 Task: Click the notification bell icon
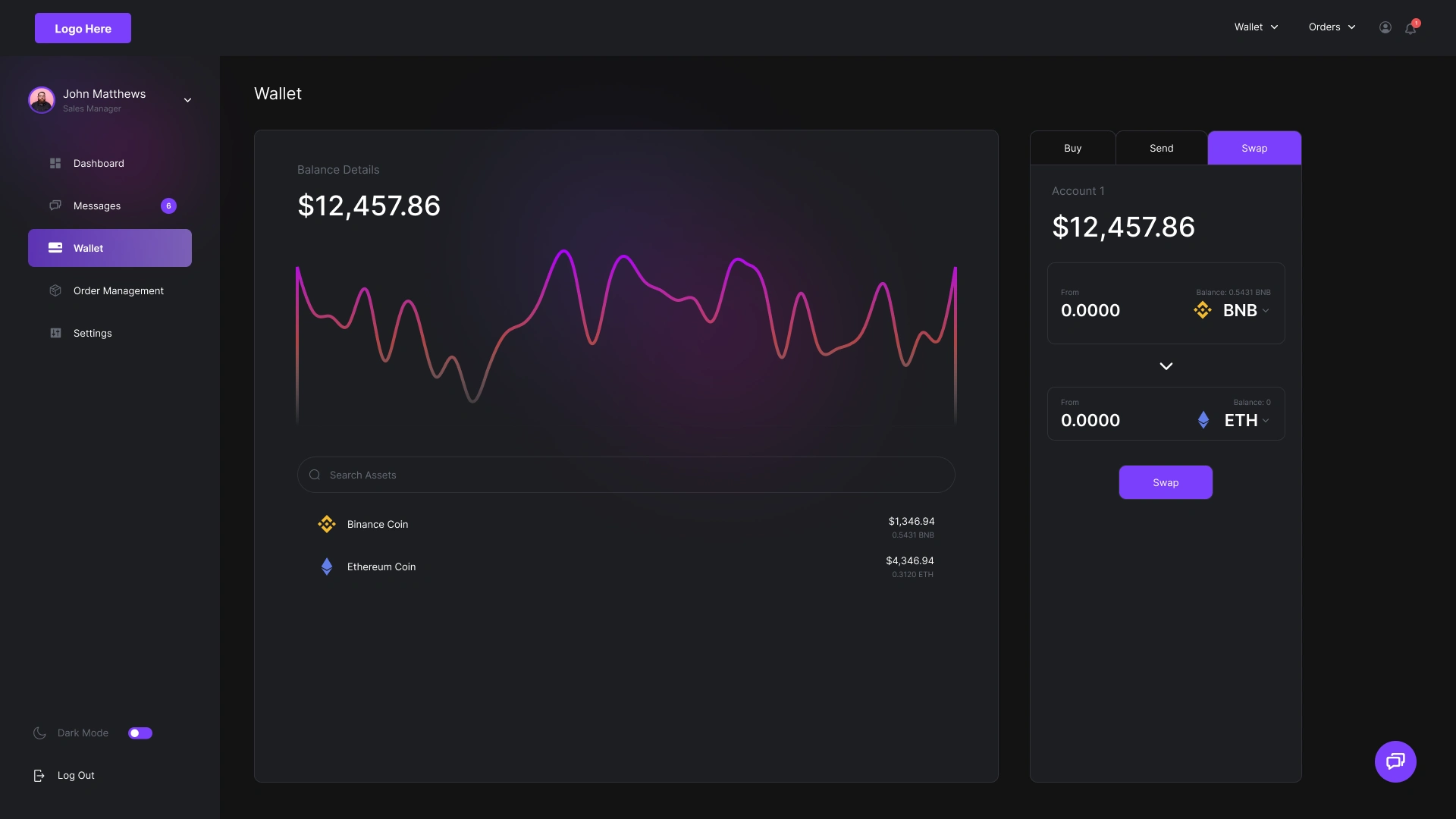coord(1410,28)
